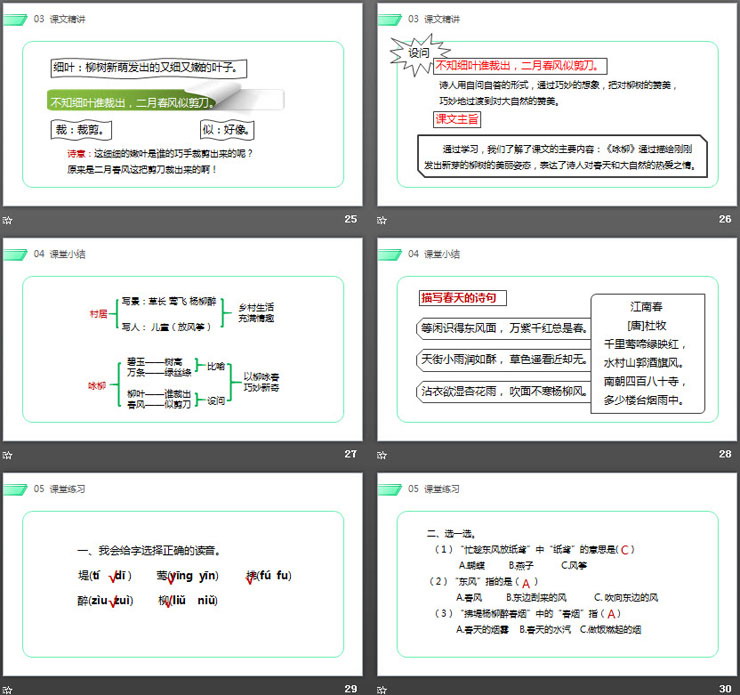The width and height of the screenshot is (740, 695).
Task: Click the red 咏柳 label on slide 27
Action: [97, 385]
